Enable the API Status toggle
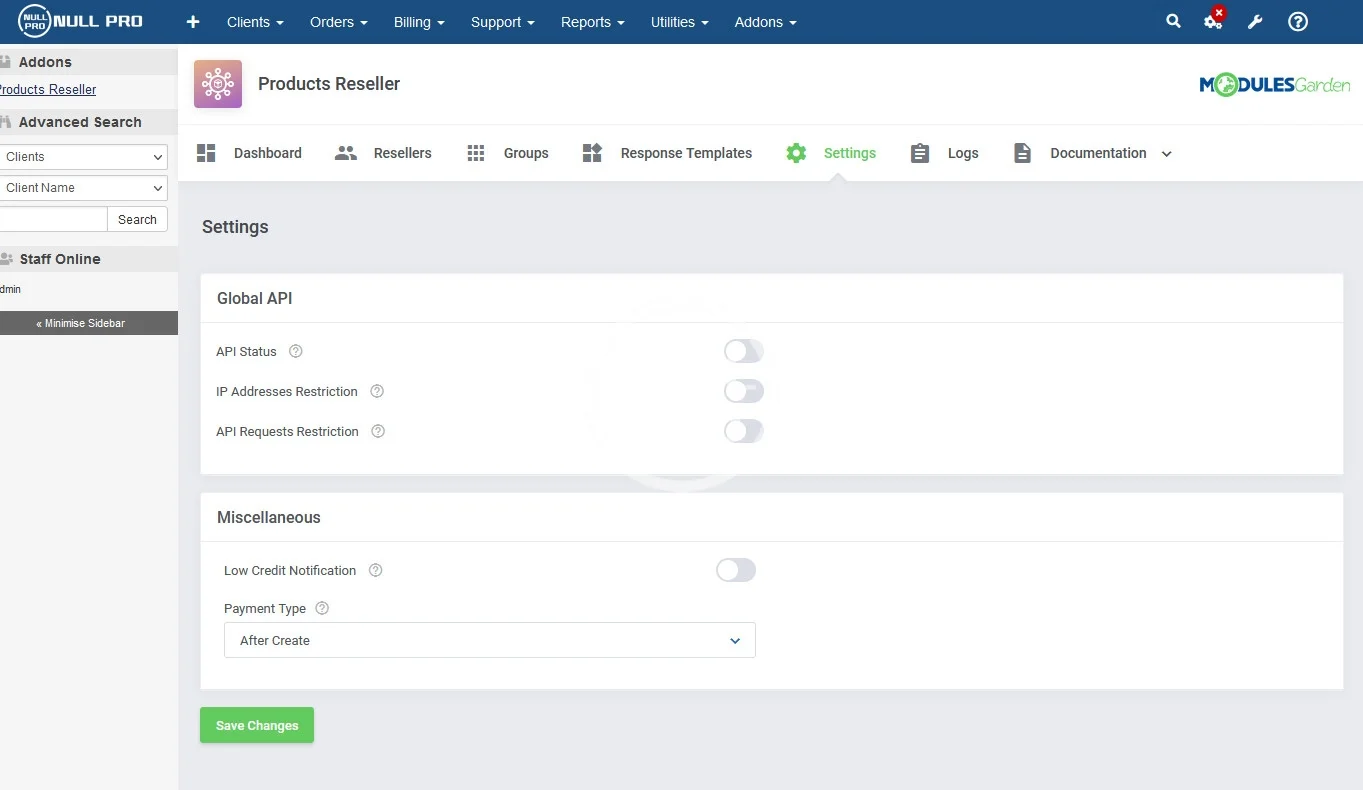The height and width of the screenshot is (790, 1363). (743, 351)
